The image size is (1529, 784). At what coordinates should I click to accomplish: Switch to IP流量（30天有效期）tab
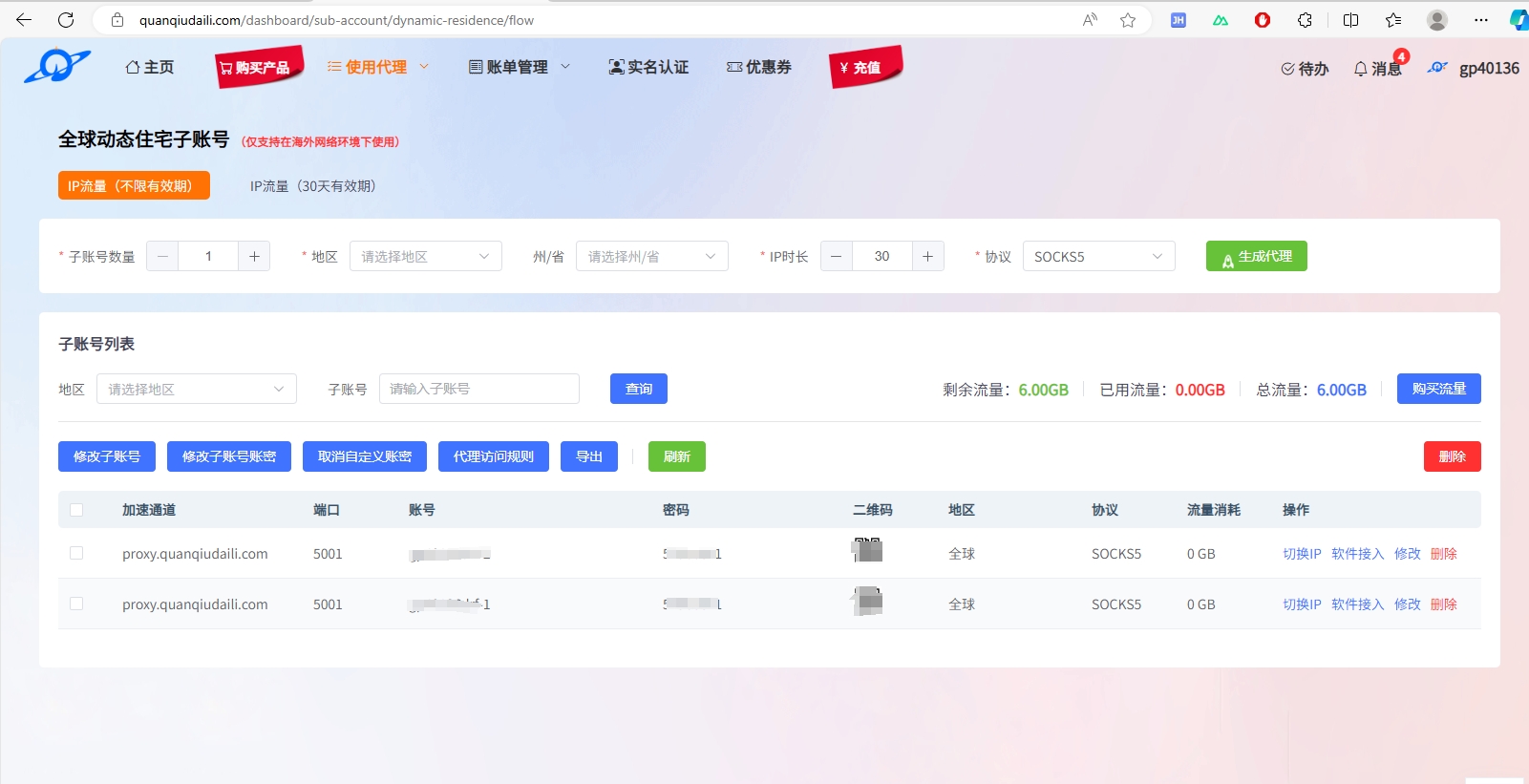click(x=312, y=186)
